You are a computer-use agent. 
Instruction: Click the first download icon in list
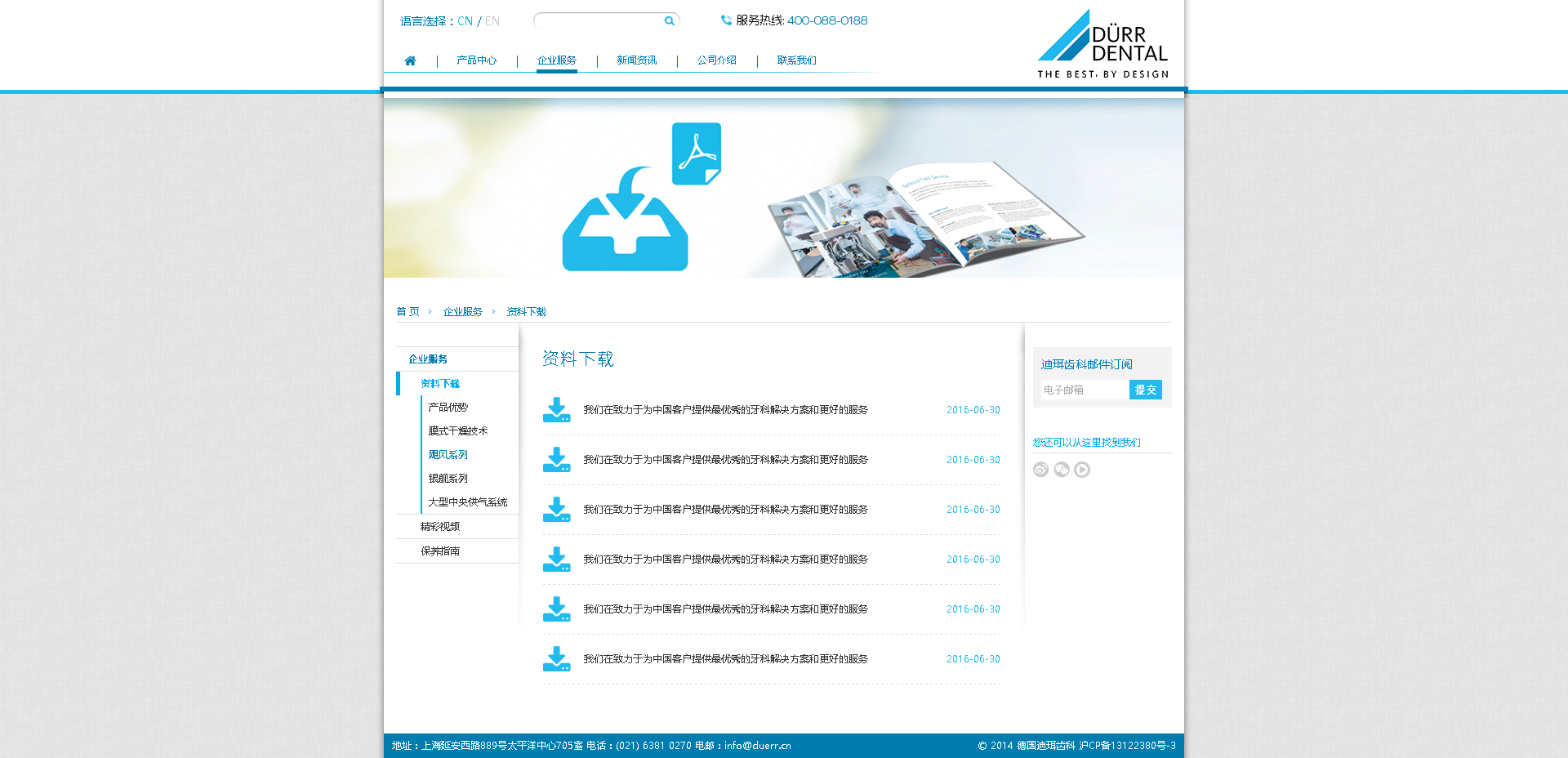coord(557,410)
